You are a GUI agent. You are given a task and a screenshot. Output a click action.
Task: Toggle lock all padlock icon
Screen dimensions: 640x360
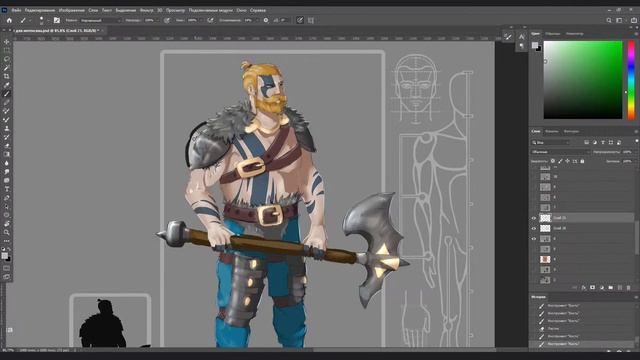[582, 161]
